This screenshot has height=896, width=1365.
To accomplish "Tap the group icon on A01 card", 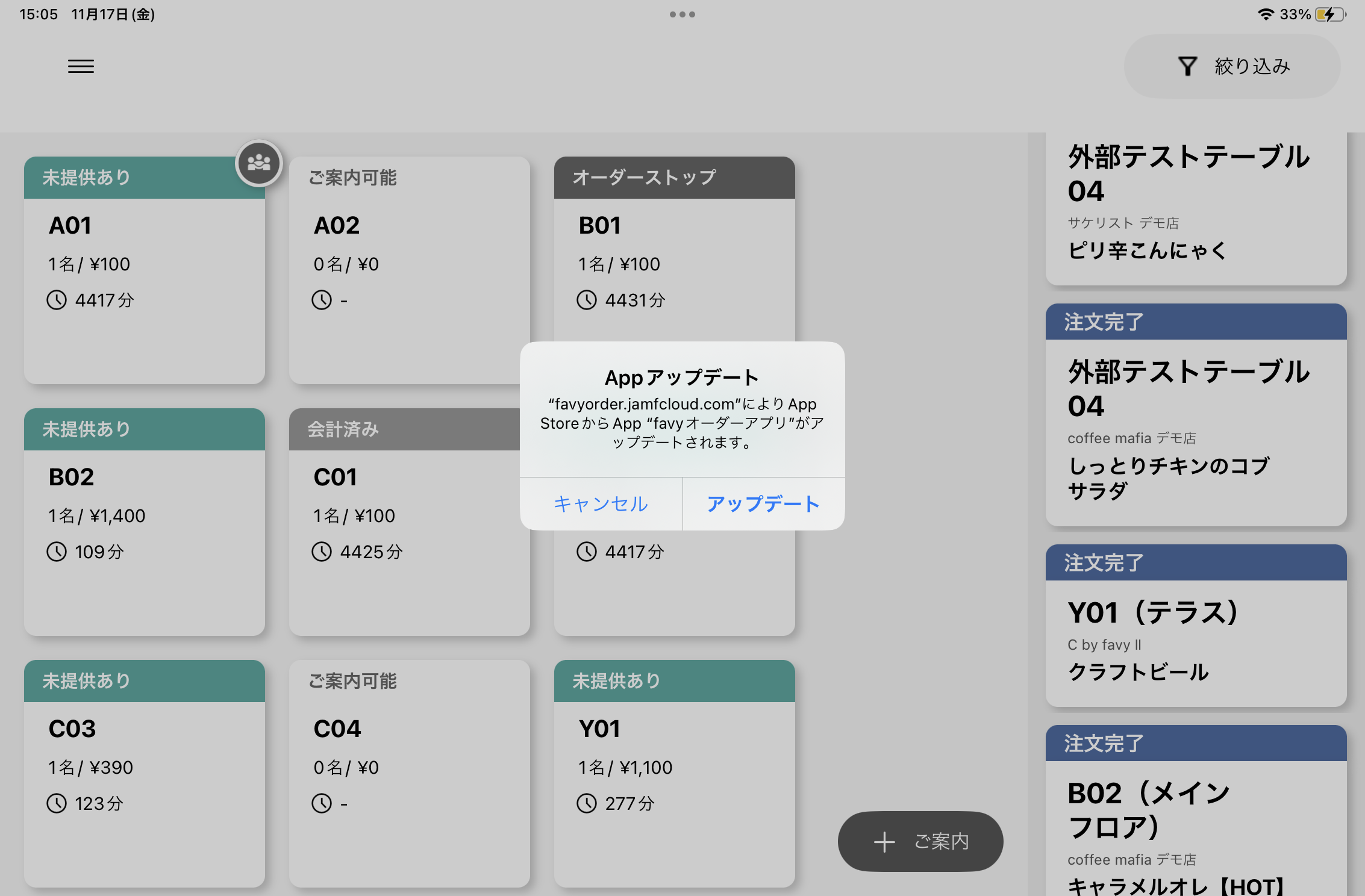I will click(x=259, y=163).
